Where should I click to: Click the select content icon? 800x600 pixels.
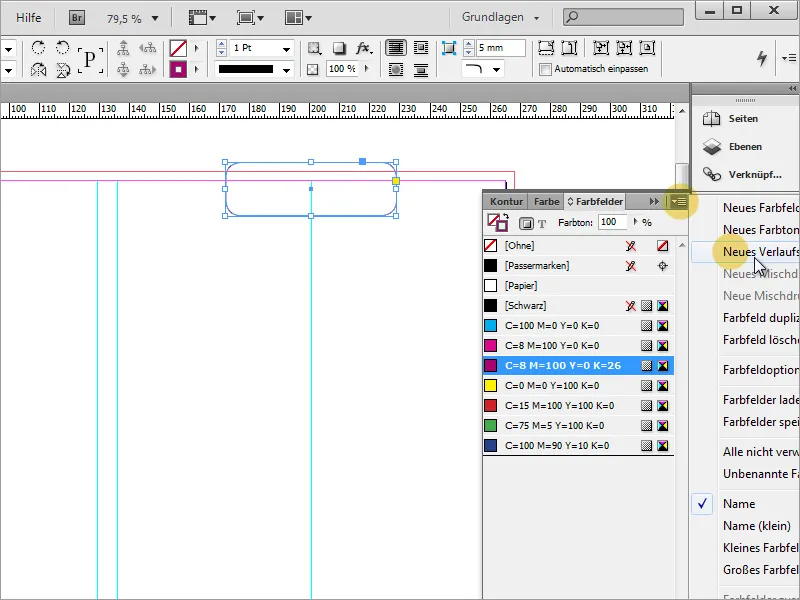coord(123,69)
